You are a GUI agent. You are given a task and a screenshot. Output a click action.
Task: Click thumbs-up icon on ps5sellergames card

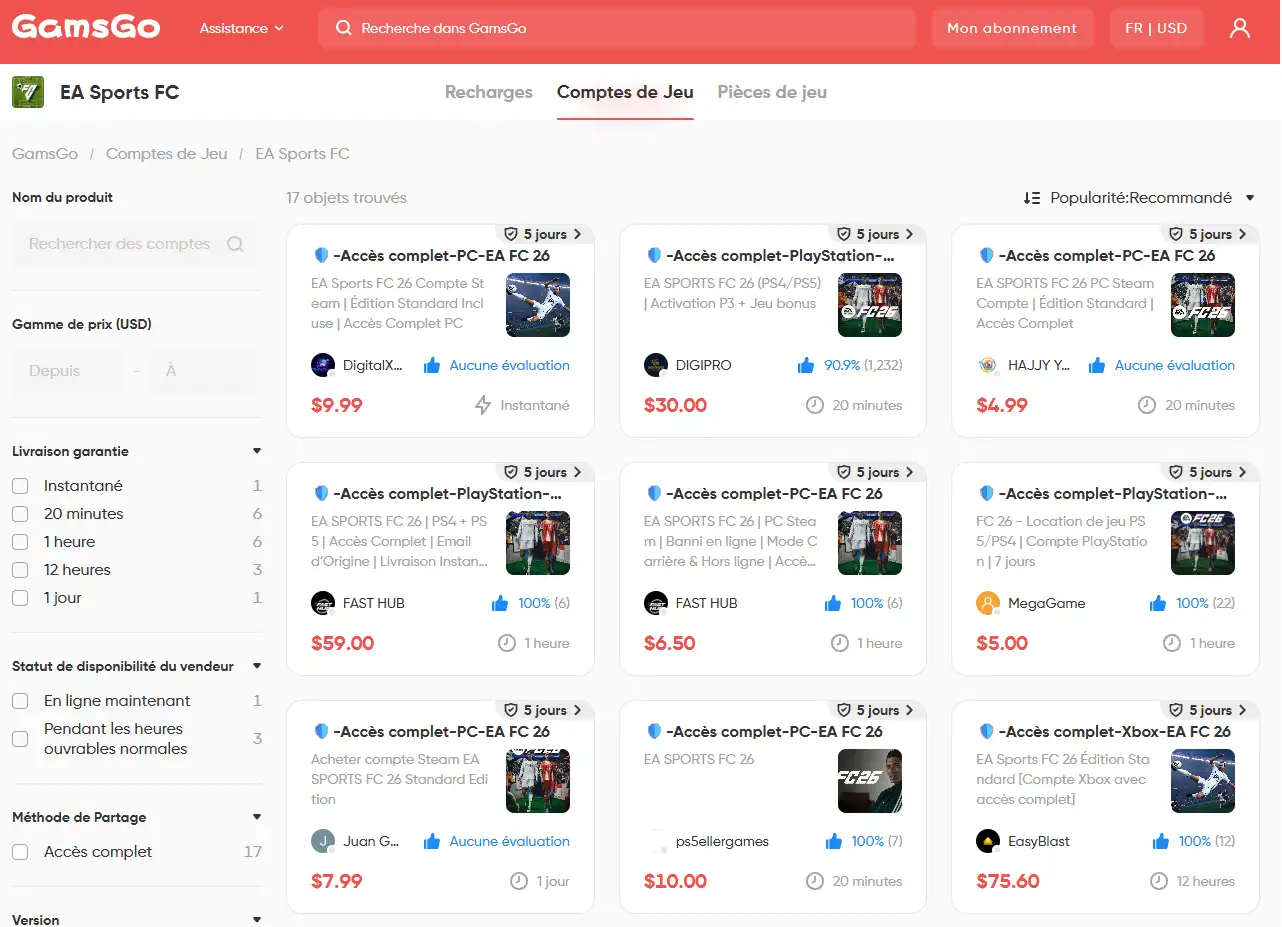pyautogui.click(x=834, y=841)
